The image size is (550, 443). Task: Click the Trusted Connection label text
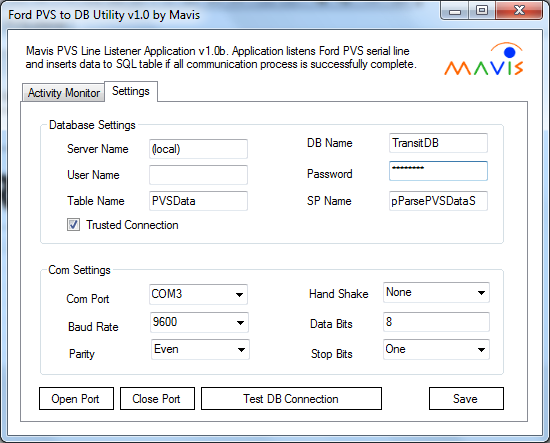pyautogui.click(x=132, y=225)
